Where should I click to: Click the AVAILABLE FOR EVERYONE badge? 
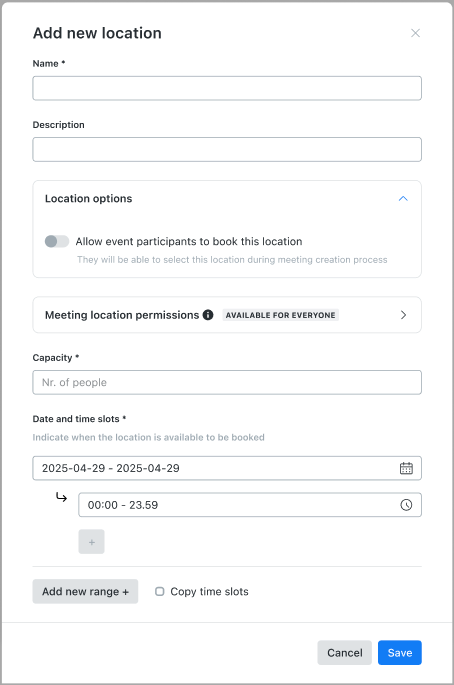pyautogui.click(x=281, y=315)
